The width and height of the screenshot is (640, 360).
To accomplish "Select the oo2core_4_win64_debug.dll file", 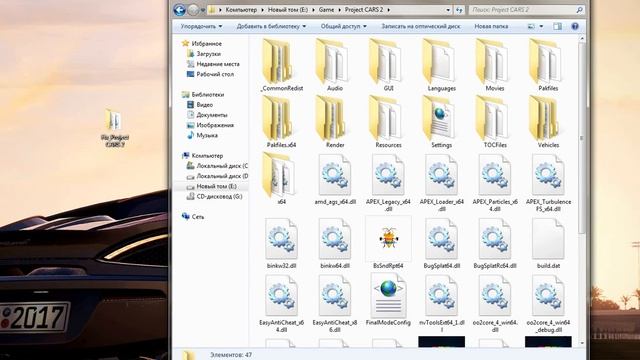I will coord(548,303).
